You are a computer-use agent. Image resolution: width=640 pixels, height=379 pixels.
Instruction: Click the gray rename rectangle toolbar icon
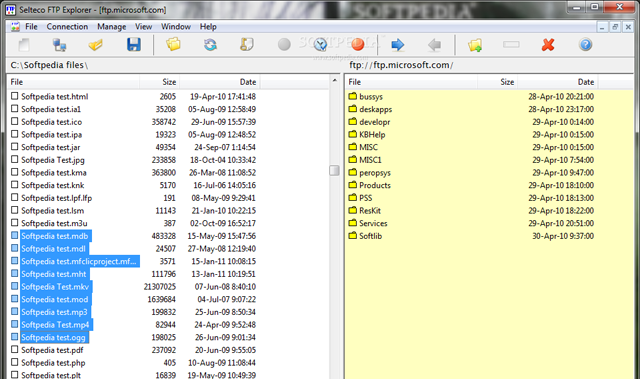point(511,44)
